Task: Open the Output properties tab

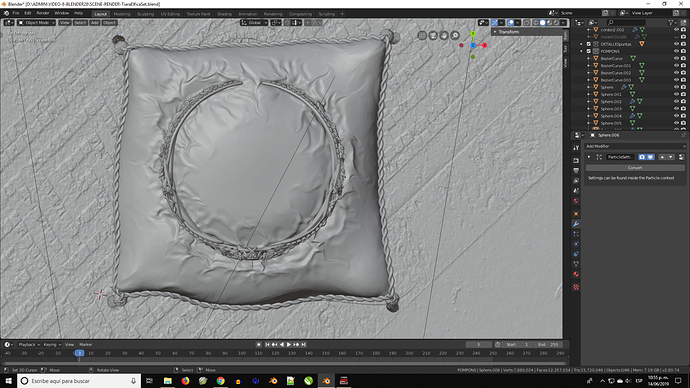Action: tap(576, 171)
